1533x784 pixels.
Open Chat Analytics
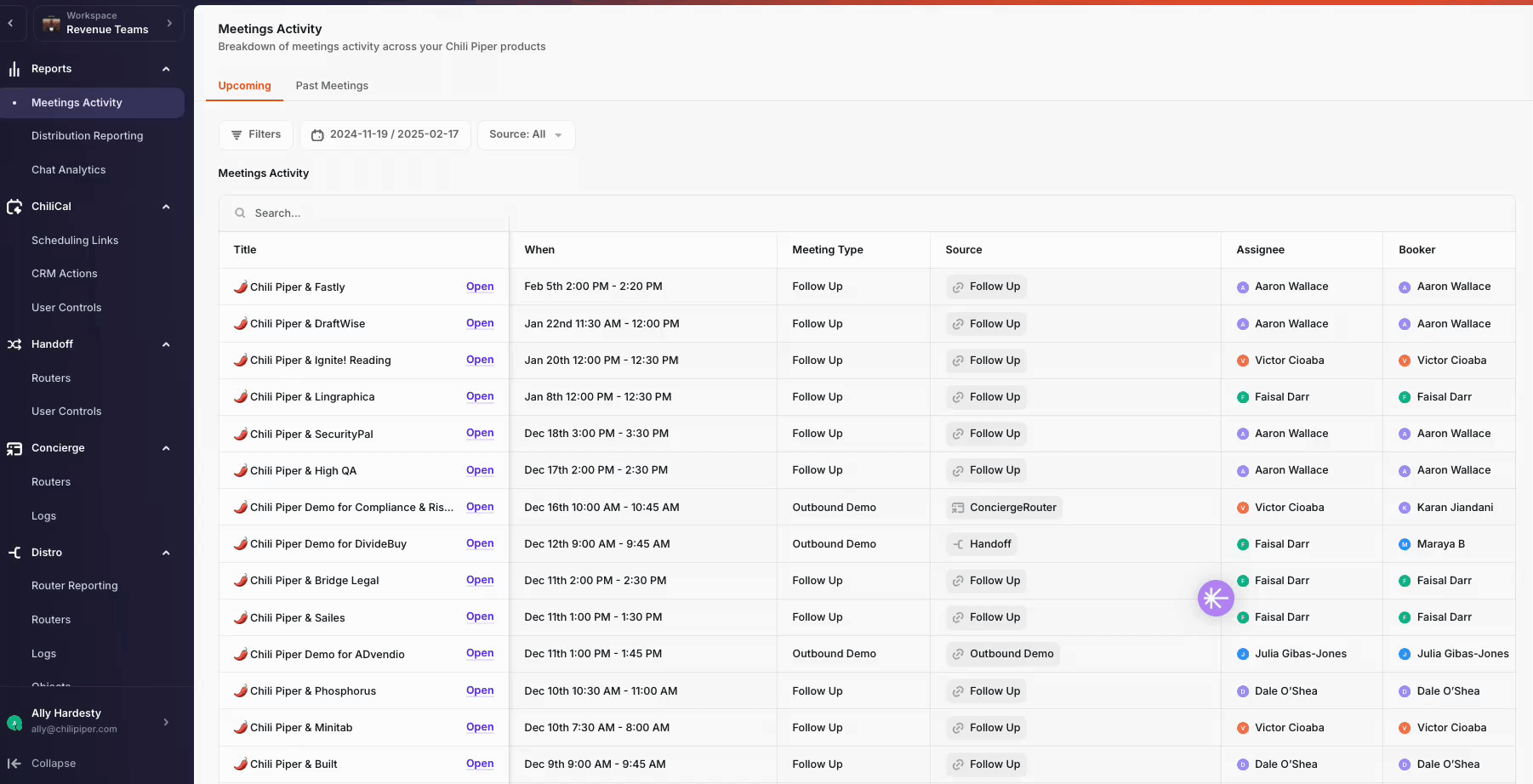(68, 170)
